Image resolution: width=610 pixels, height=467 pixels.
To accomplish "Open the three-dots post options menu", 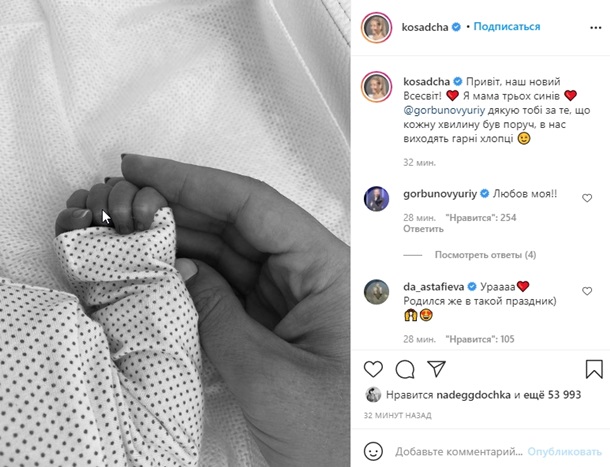I will pyautogui.click(x=596, y=27).
